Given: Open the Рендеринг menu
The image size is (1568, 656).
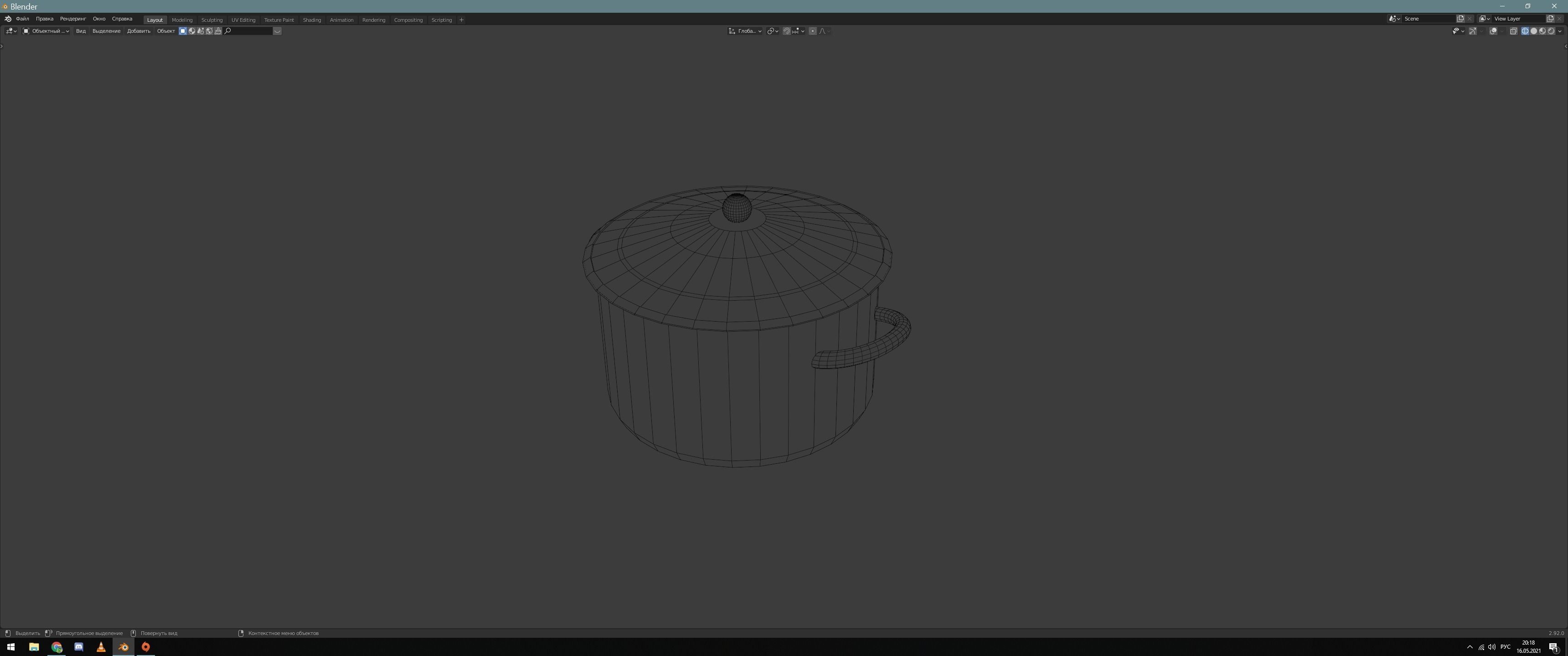Looking at the screenshot, I should pyautogui.click(x=73, y=19).
